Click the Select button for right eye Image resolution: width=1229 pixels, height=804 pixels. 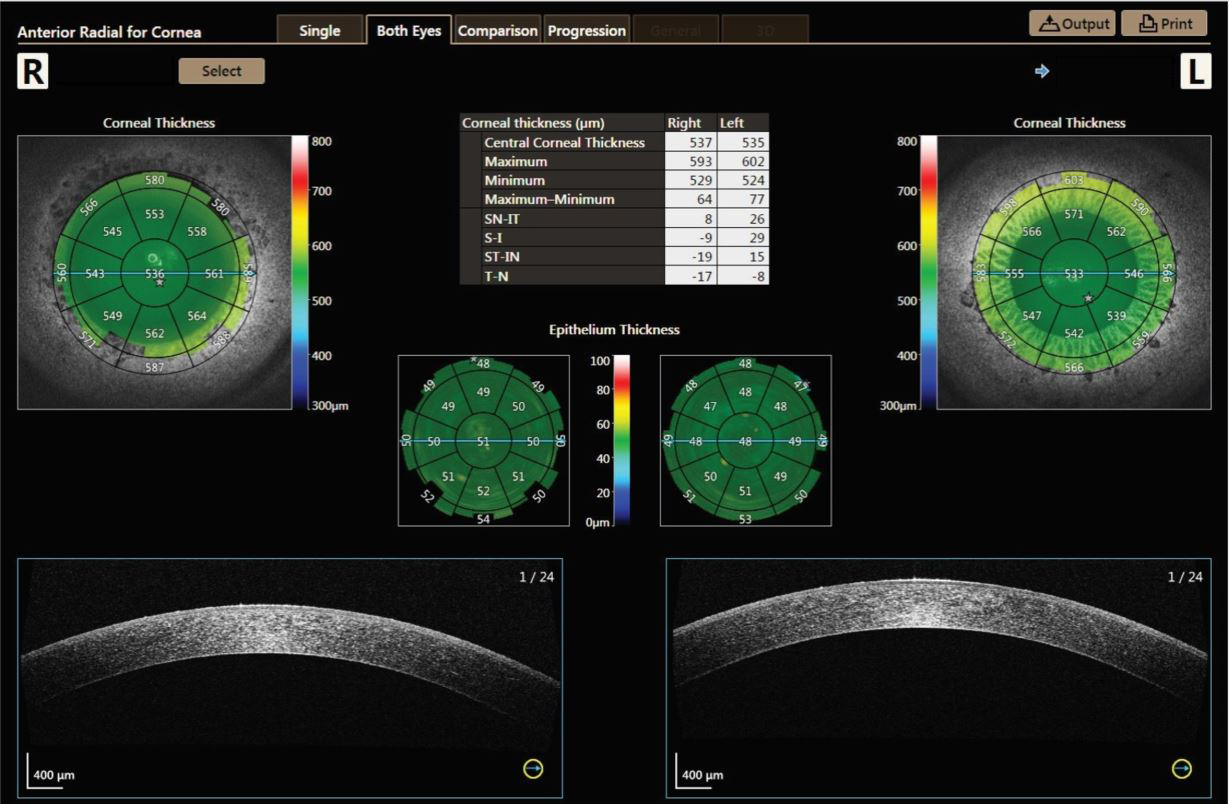coord(222,71)
